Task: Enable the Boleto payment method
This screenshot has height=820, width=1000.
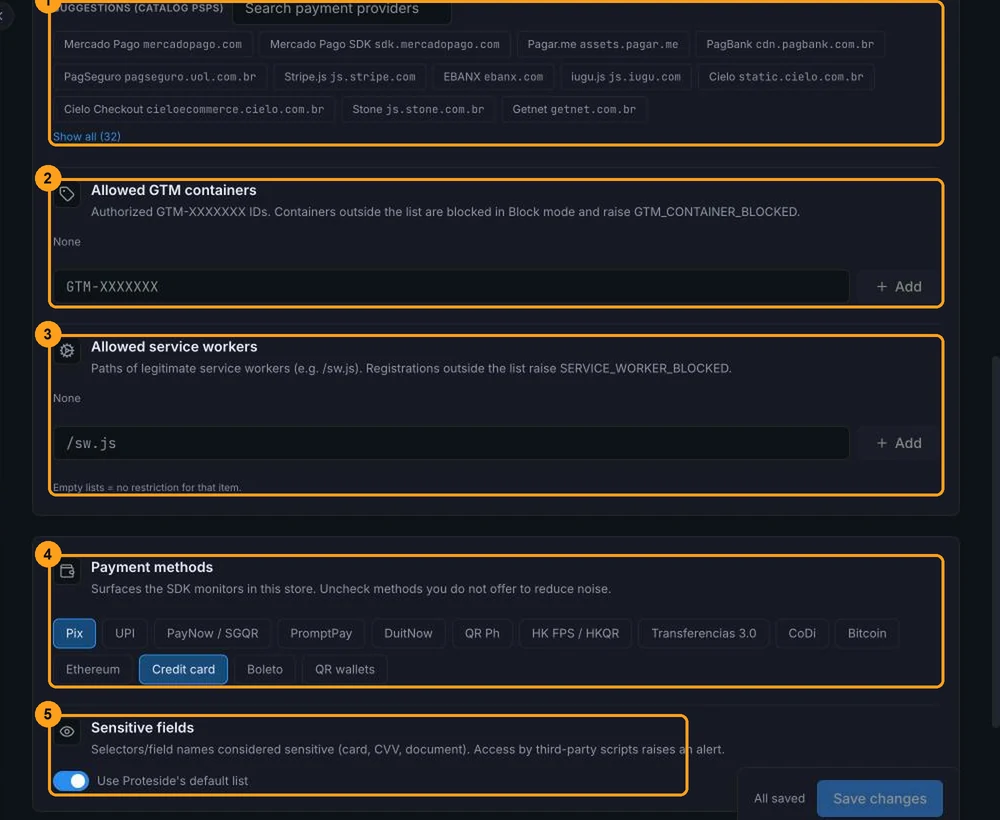Action: [265, 670]
